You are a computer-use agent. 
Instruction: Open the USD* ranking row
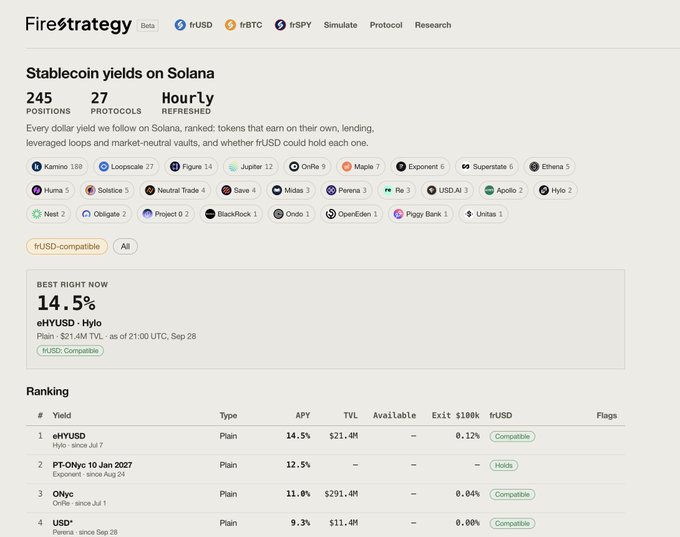pyautogui.click(x=326, y=526)
